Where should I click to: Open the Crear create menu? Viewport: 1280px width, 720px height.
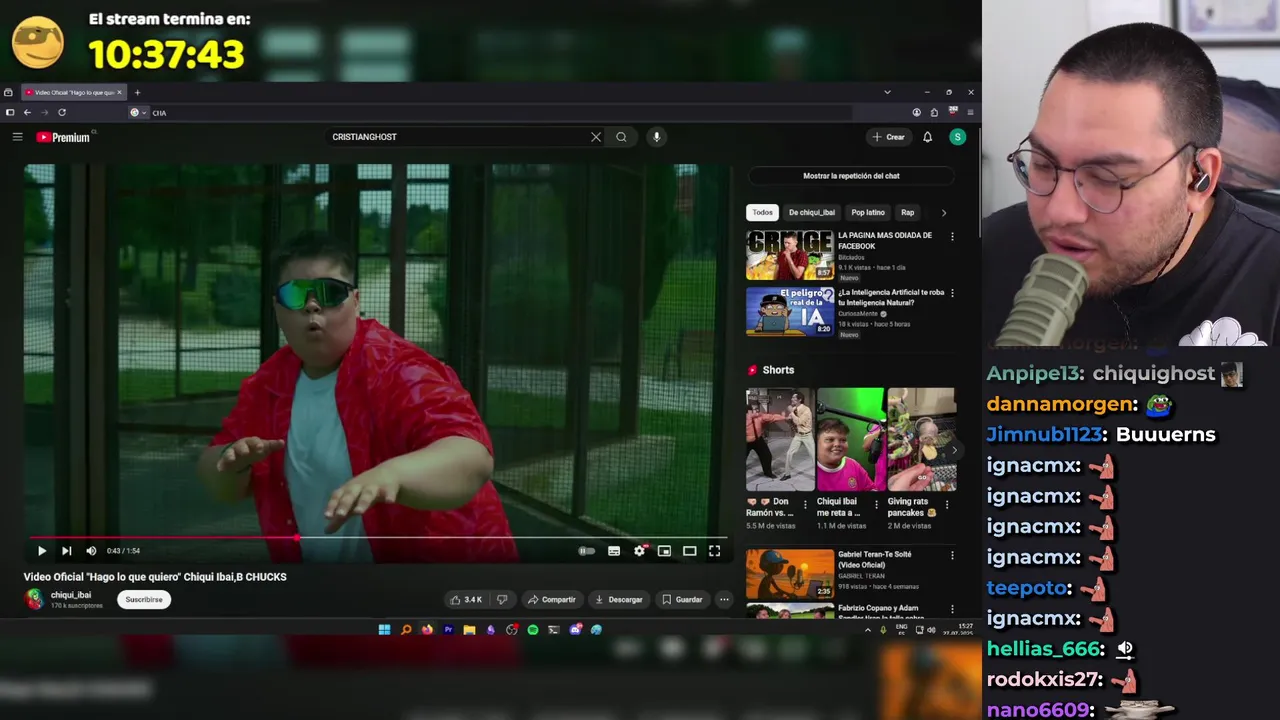(888, 137)
